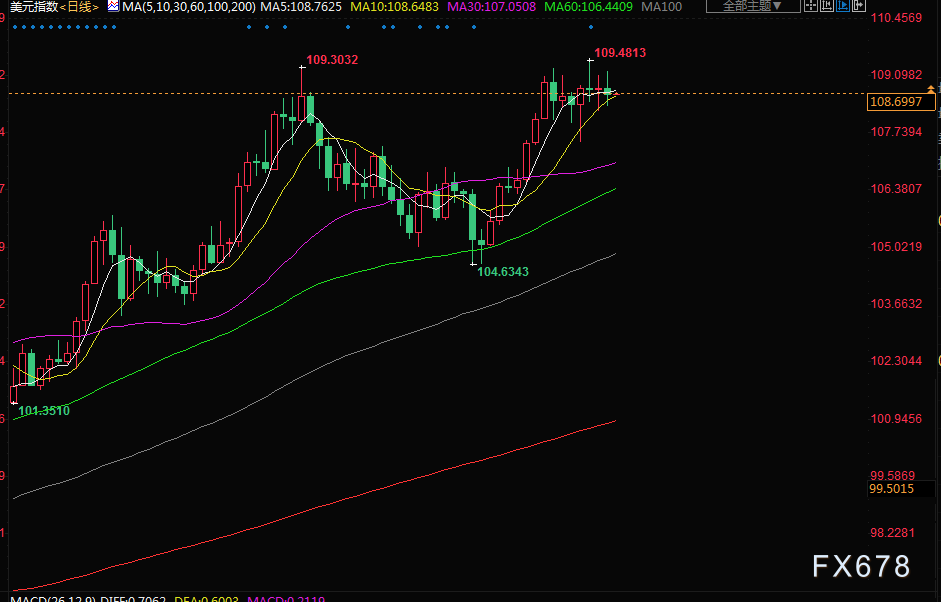Click the price range measure icon

click(x=827, y=5)
